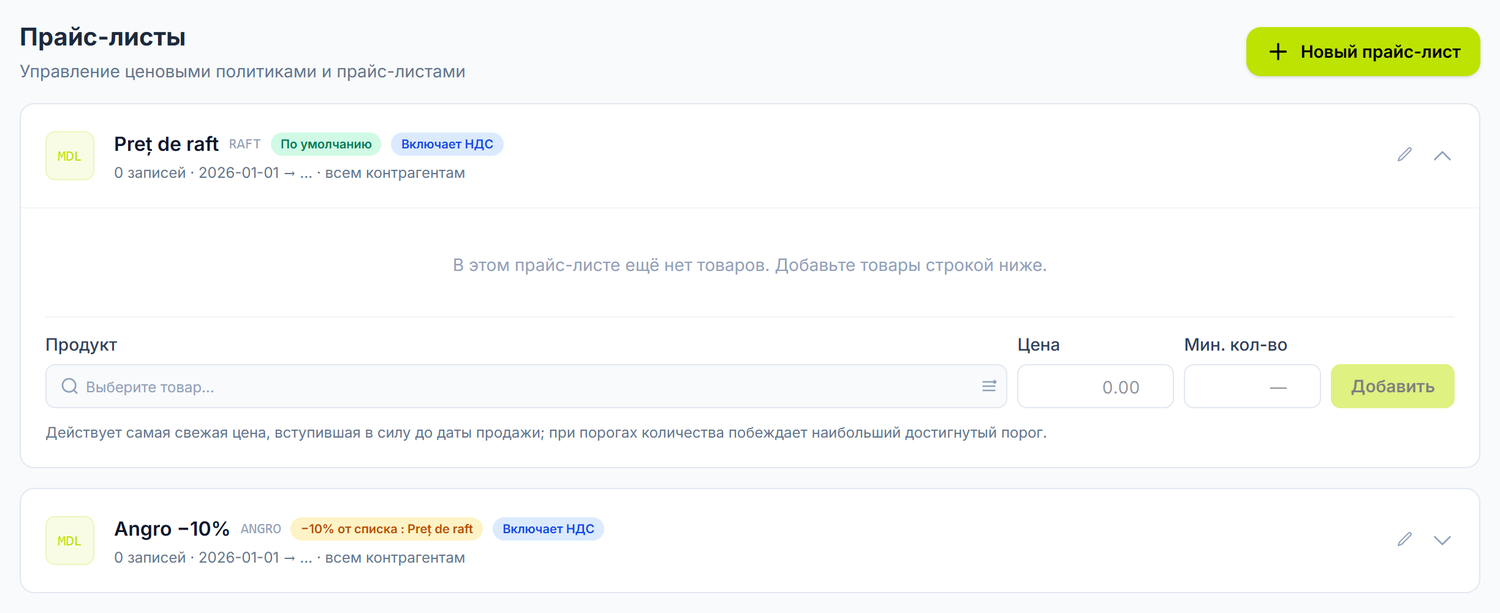This screenshot has width=1500, height=613.
Task: Click the Прайс-листы page heading
Action: coord(103,37)
